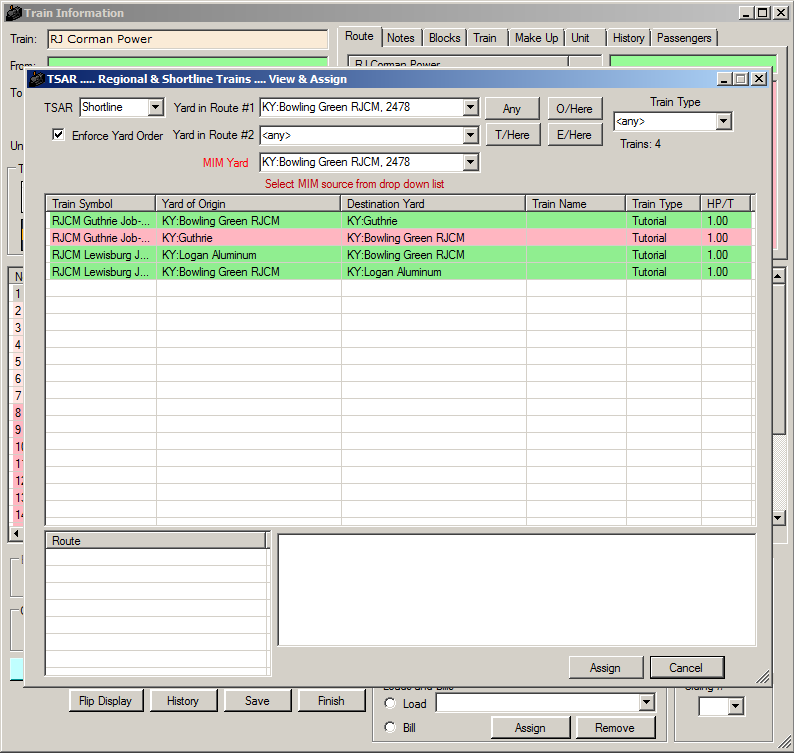Click the Train Information window title icon
The width and height of the screenshot is (794, 753).
pos(13,13)
